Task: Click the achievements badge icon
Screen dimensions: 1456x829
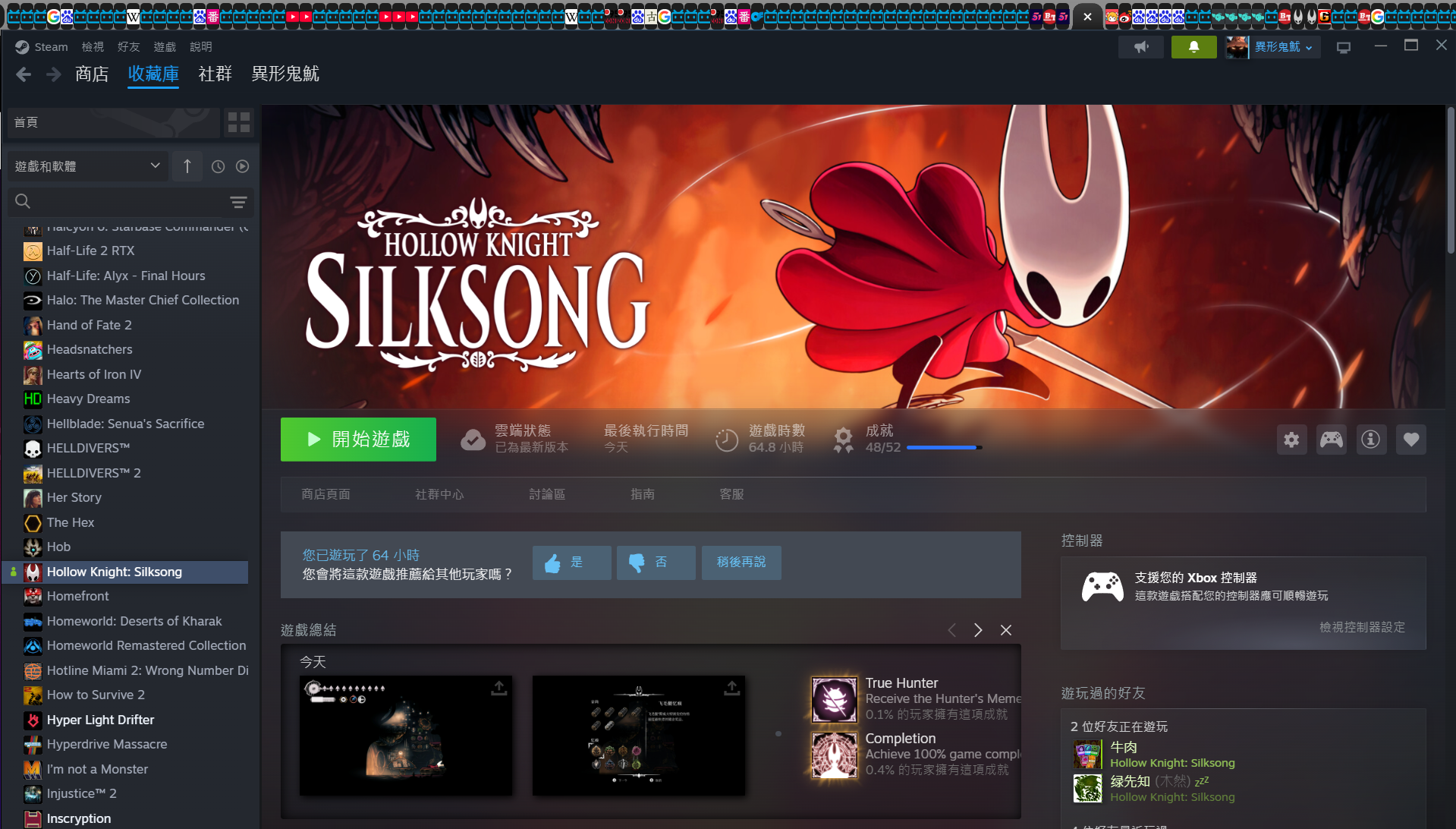Action: tap(843, 440)
